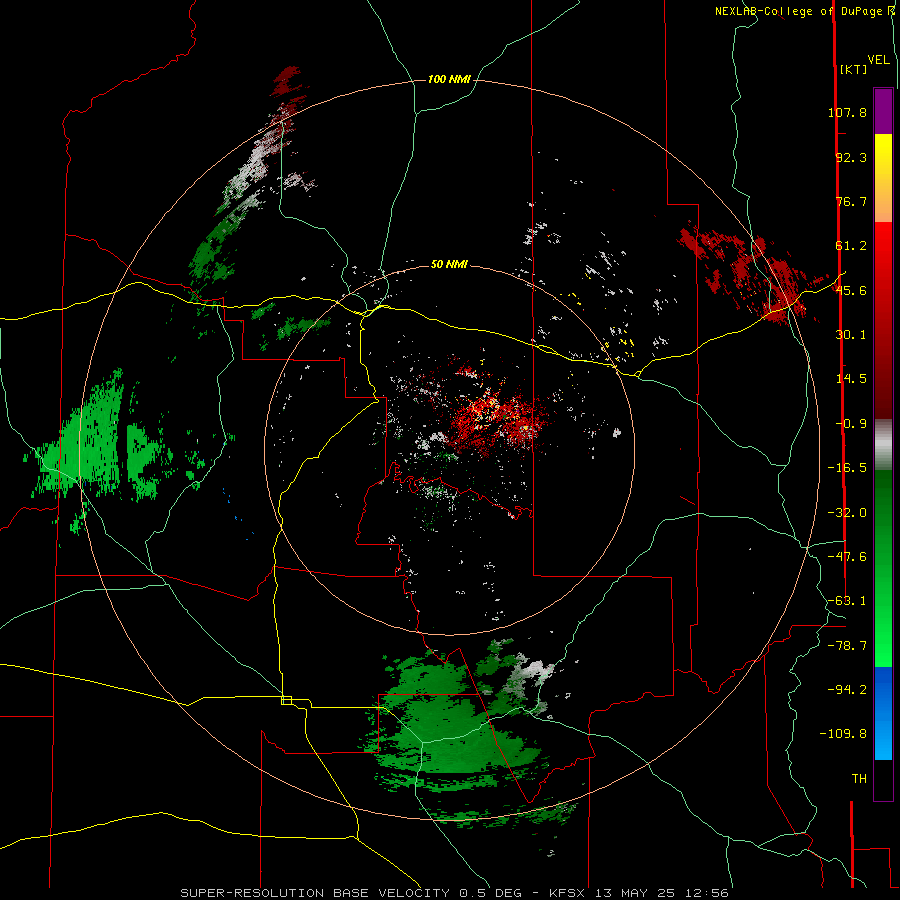
Task: Click the '76.7' scale value
Action: point(851,201)
